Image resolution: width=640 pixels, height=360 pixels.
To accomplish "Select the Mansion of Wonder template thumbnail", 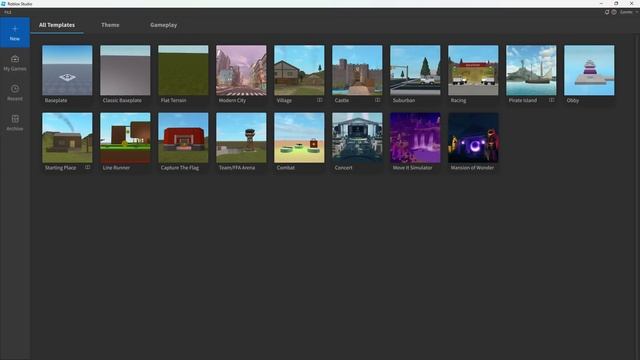I will coord(473,138).
